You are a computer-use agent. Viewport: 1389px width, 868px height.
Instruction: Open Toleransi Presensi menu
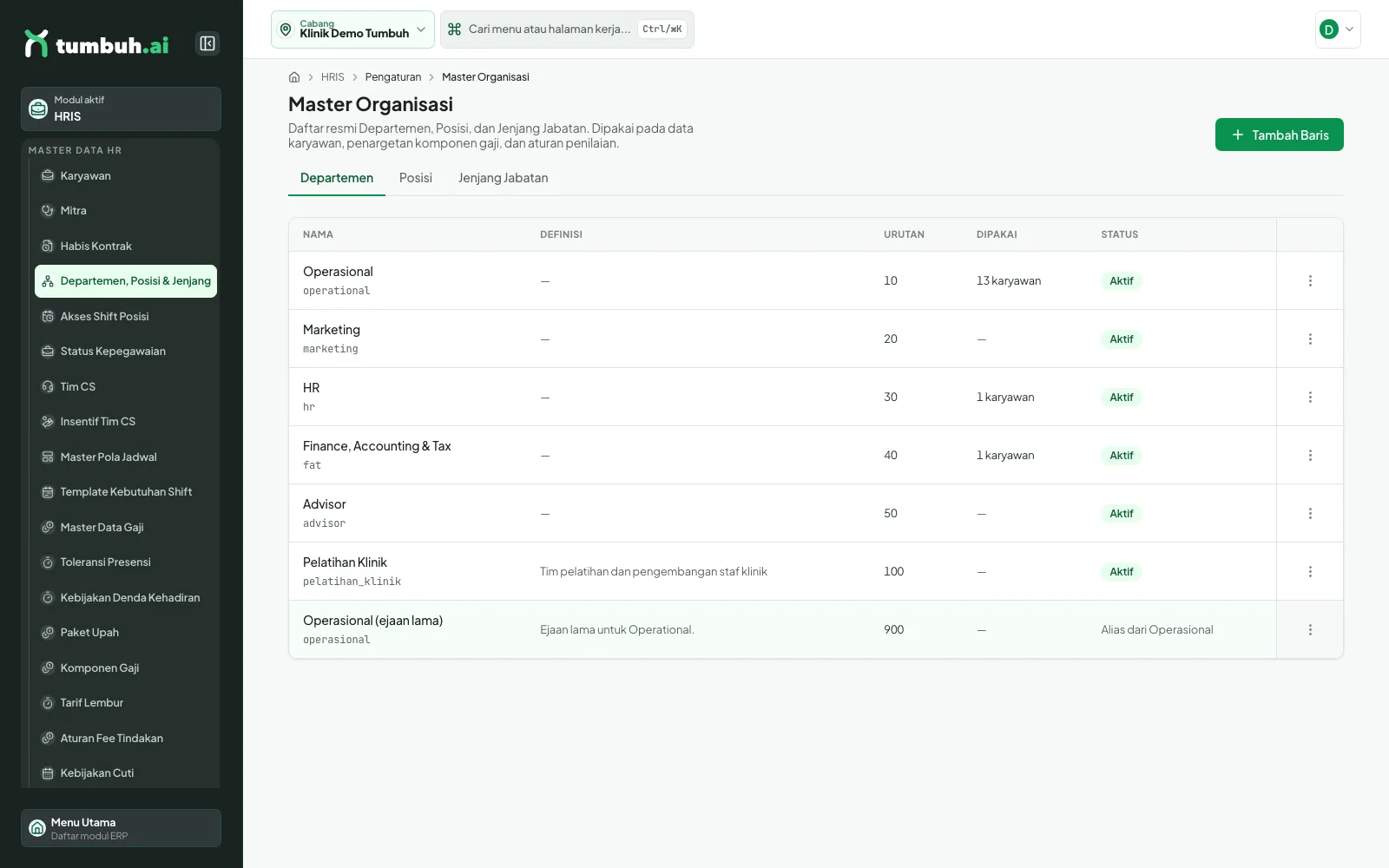(126, 562)
